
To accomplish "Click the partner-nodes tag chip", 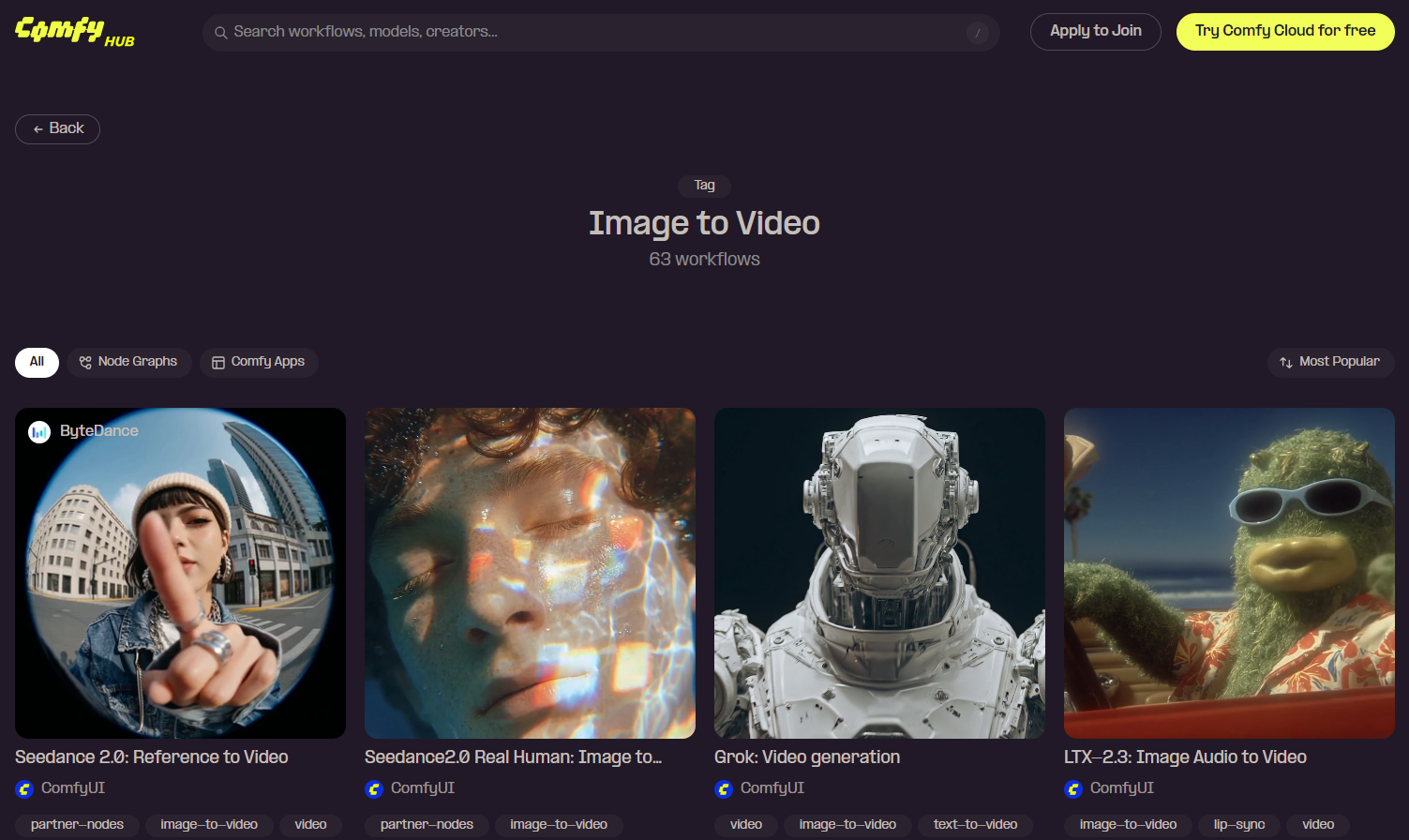I will [x=76, y=825].
